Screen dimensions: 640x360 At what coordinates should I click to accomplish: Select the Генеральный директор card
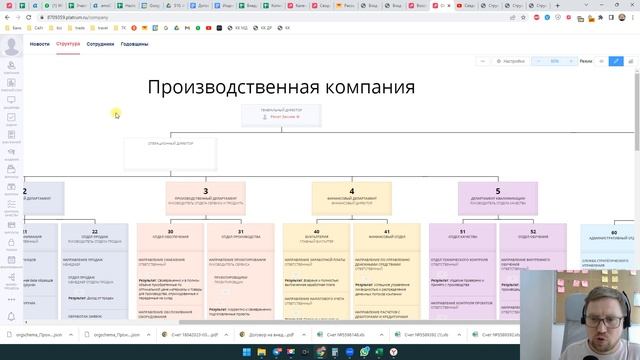point(281,116)
